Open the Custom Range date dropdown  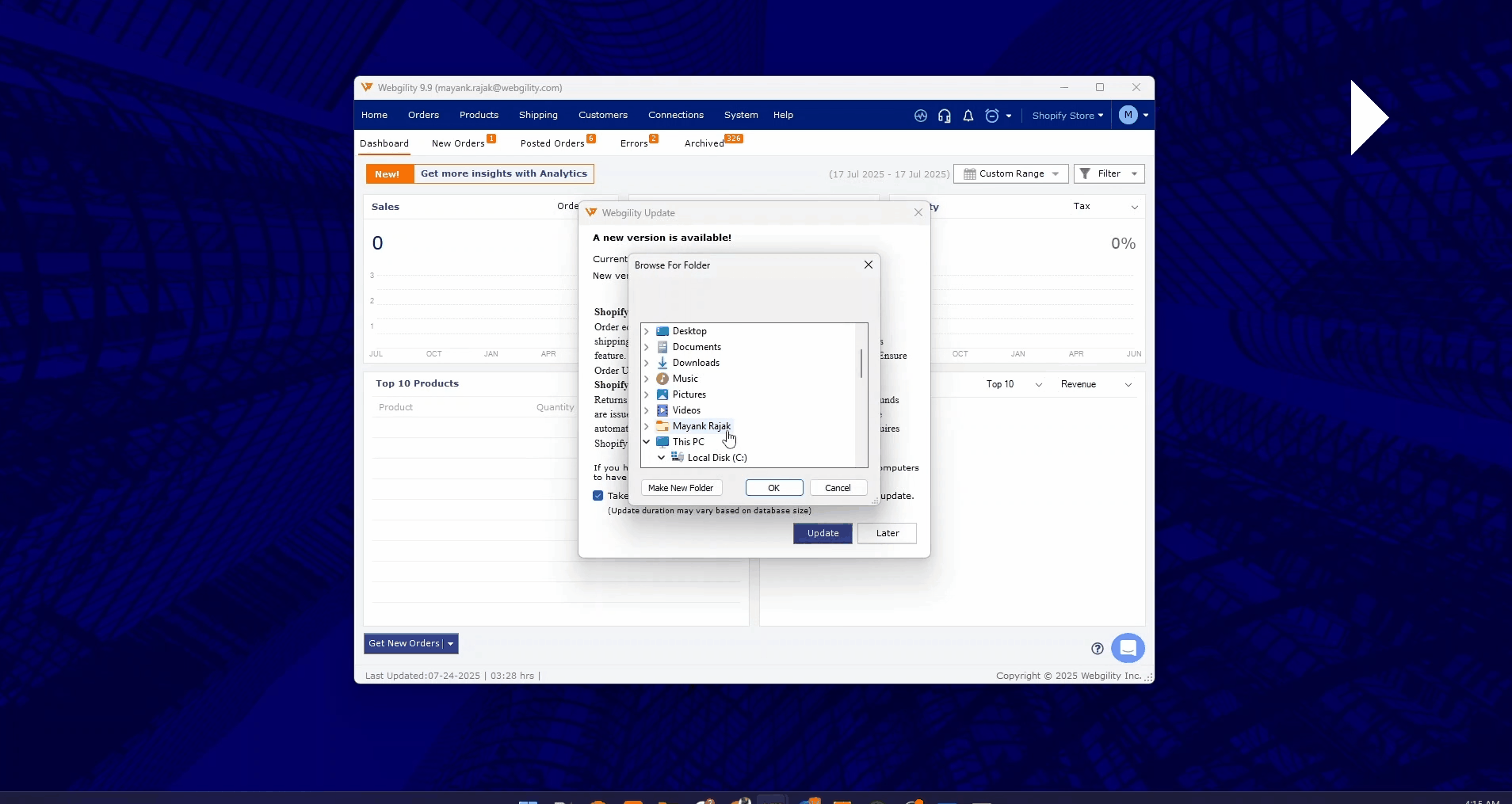tap(1011, 174)
